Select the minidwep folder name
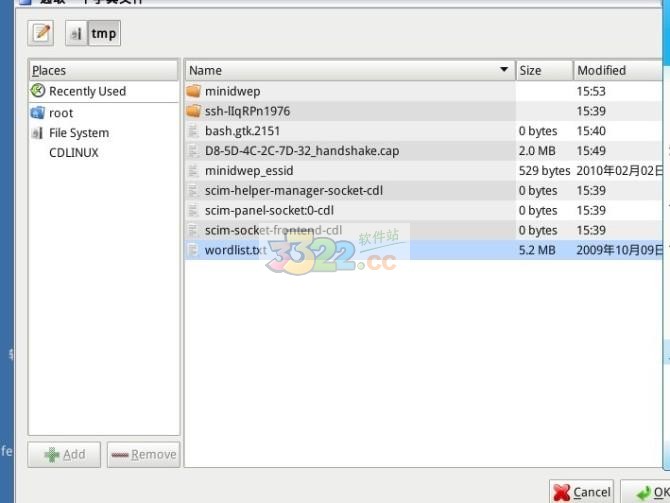This screenshot has height=503, width=670. [232, 91]
